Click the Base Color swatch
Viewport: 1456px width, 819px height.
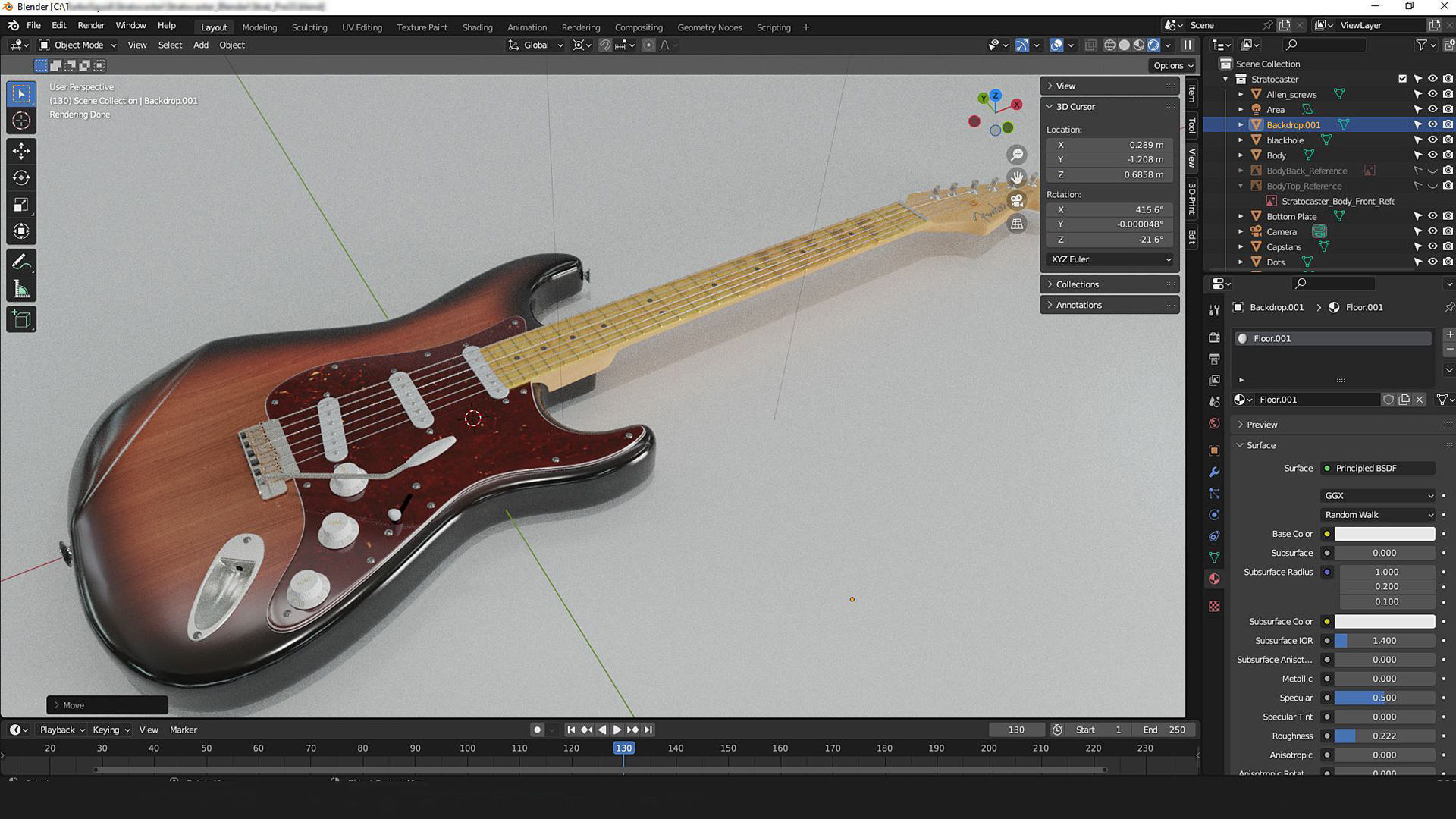point(1384,534)
